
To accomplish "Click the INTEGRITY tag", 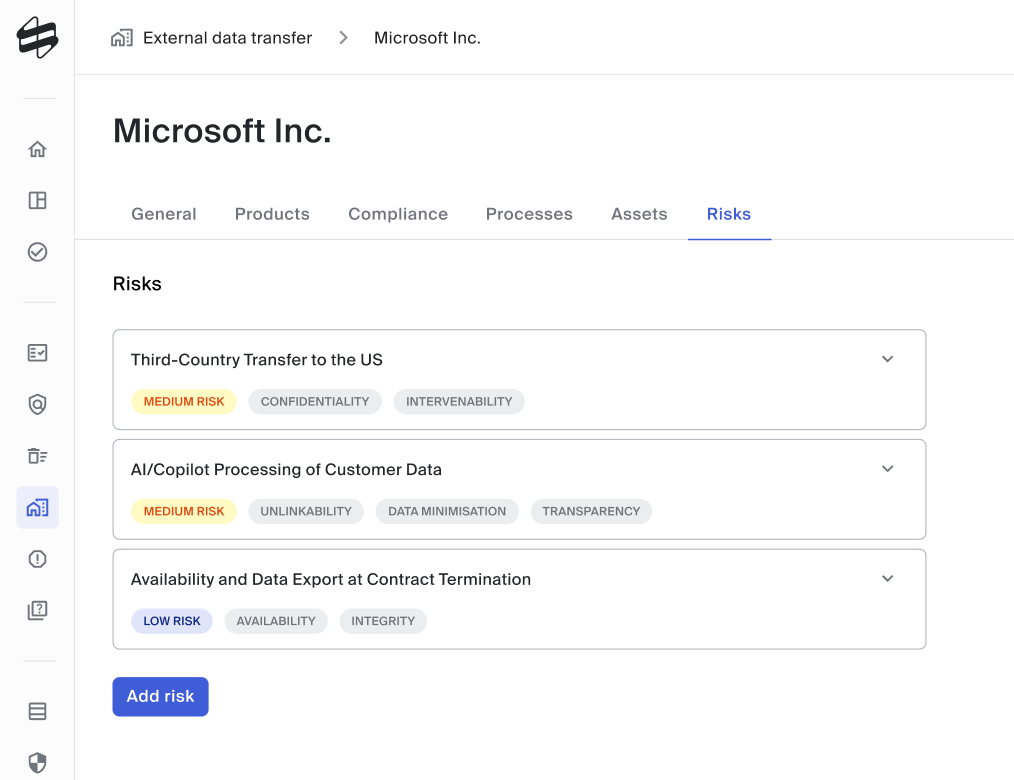I will (x=383, y=622).
